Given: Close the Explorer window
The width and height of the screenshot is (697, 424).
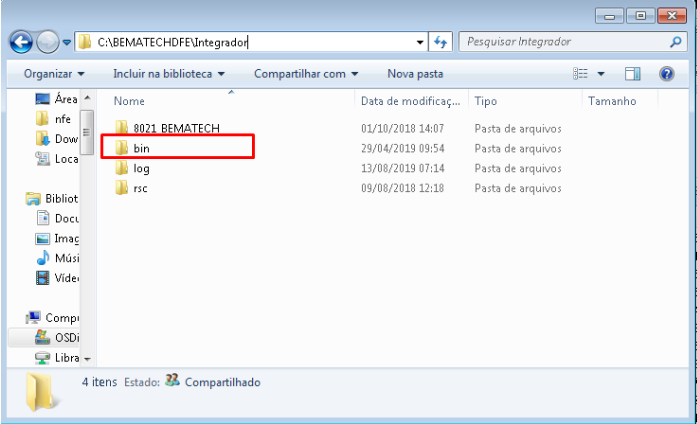Looking at the screenshot, I should (672, 16).
